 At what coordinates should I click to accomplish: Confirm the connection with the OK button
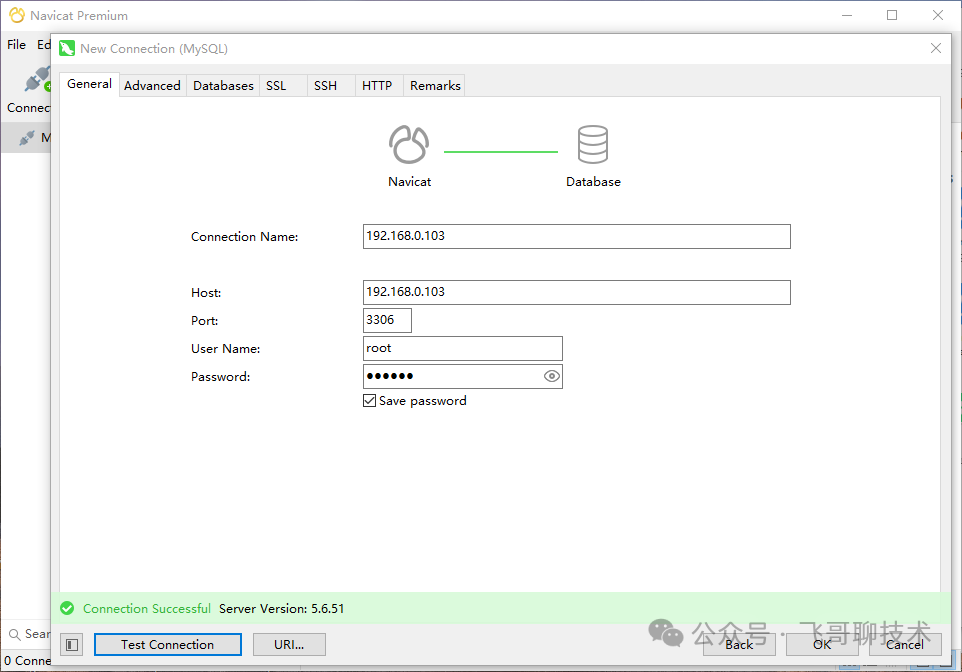[822, 644]
